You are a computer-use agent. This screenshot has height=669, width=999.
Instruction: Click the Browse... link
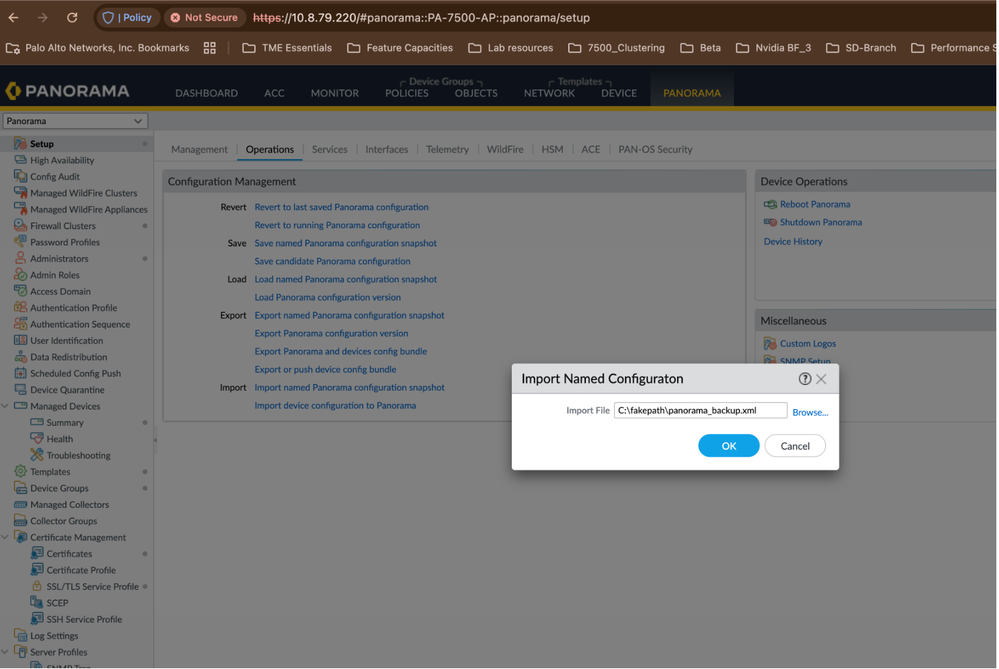tap(810, 412)
